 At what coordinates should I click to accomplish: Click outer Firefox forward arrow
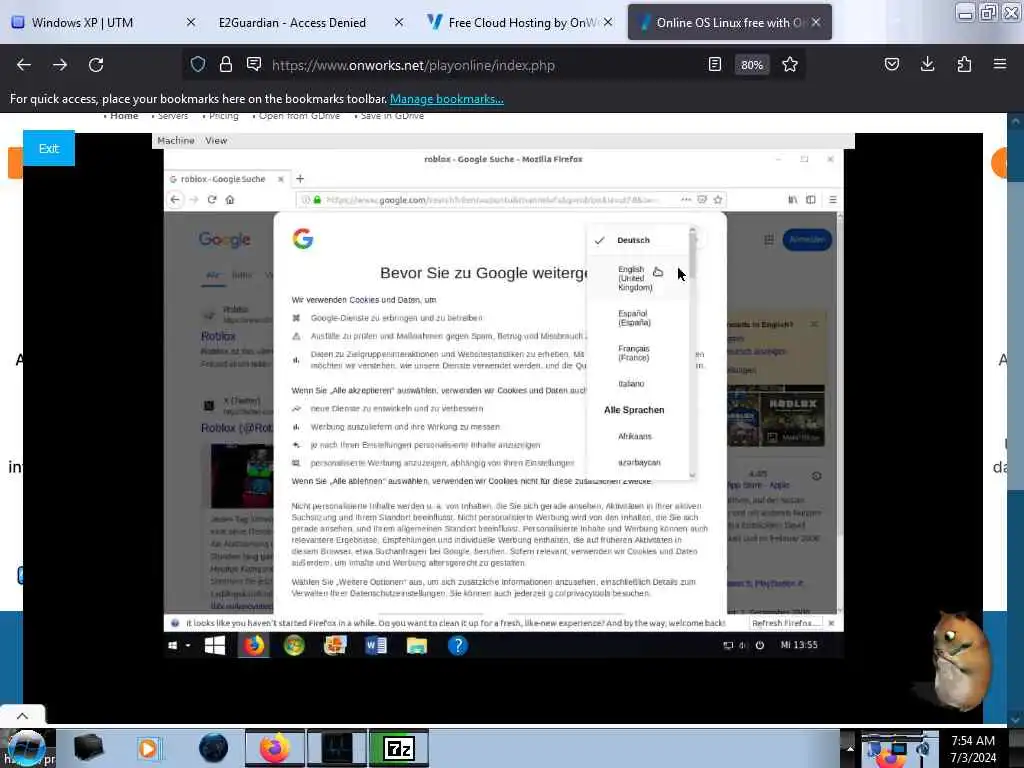coord(60,65)
